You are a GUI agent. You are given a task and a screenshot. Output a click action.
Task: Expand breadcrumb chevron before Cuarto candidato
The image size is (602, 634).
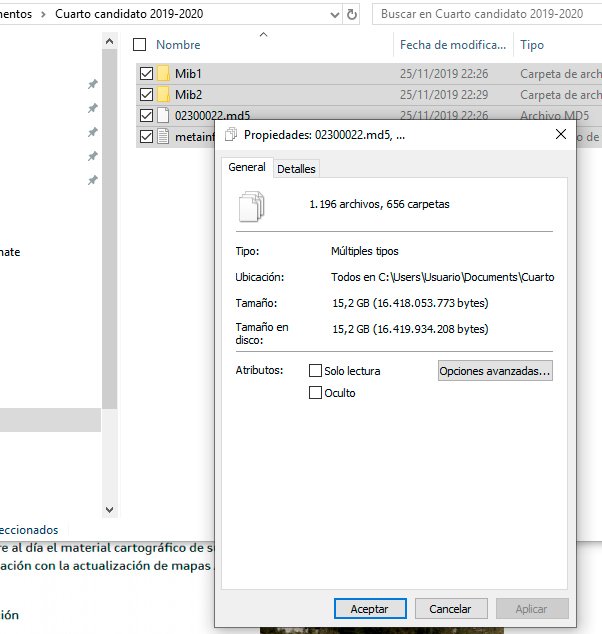point(45,15)
